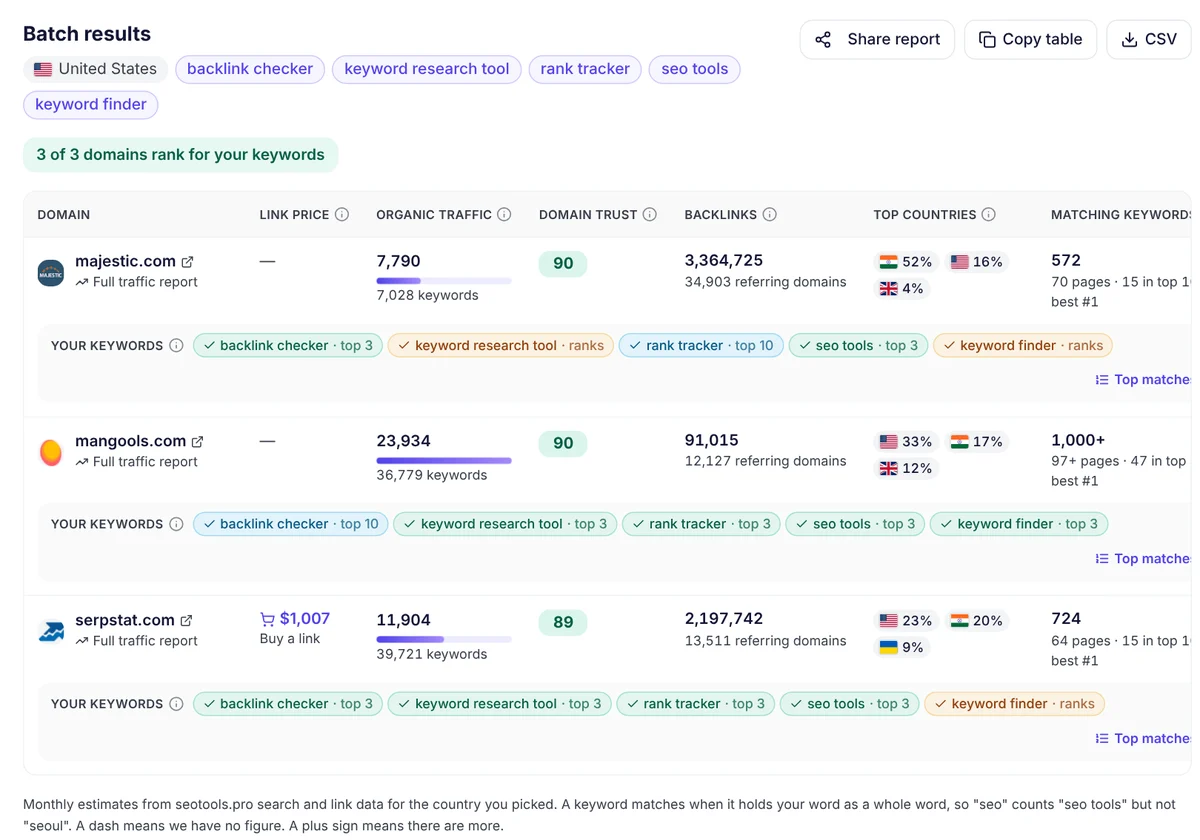Click domain trust badge 90 for majestic.com

point(563,264)
